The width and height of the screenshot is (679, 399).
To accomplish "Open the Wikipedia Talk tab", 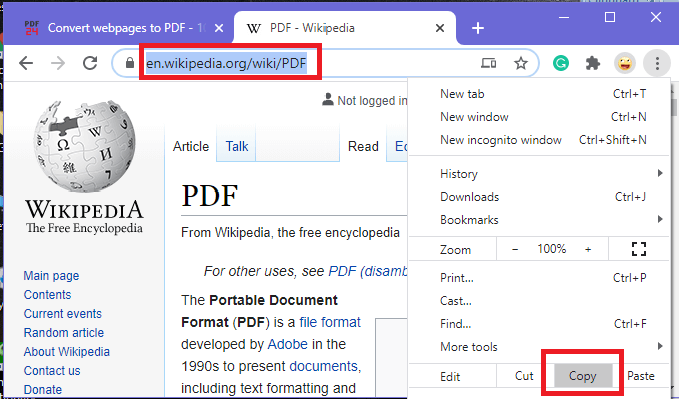I will pos(236,146).
